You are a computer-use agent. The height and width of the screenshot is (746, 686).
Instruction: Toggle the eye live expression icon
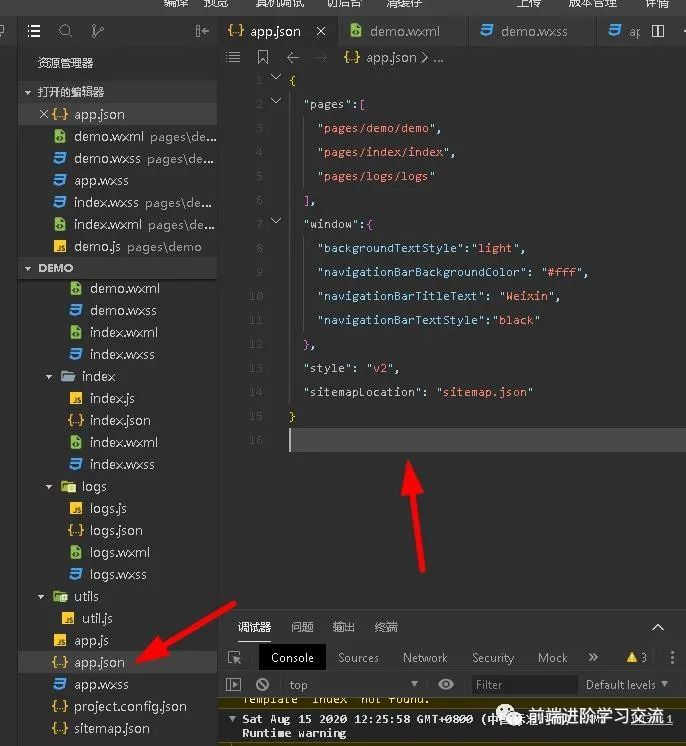(x=446, y=685)
